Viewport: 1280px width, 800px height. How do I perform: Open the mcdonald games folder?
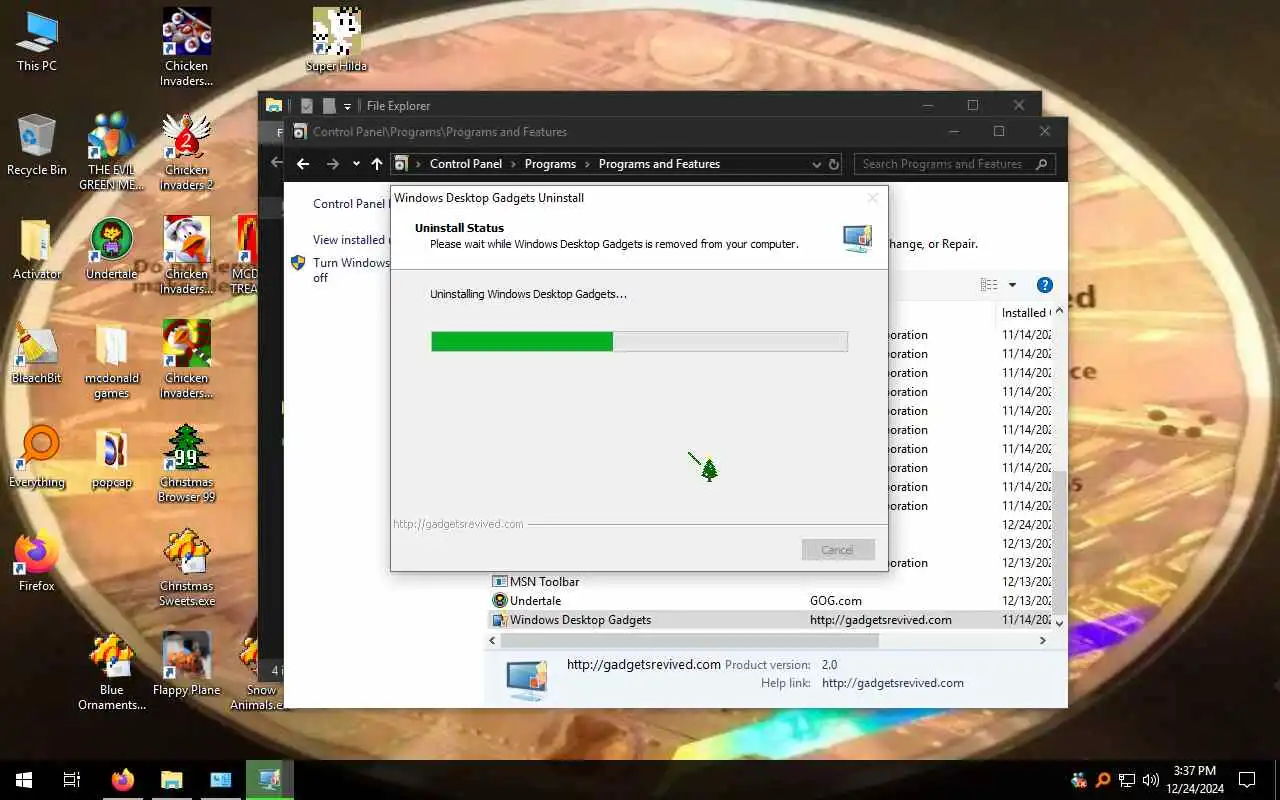coord(111,360)
